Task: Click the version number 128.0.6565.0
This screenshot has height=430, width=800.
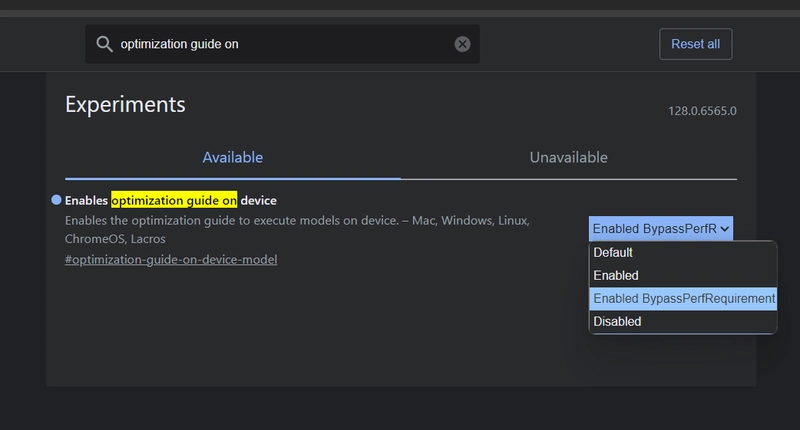Action: click(702, 111)
